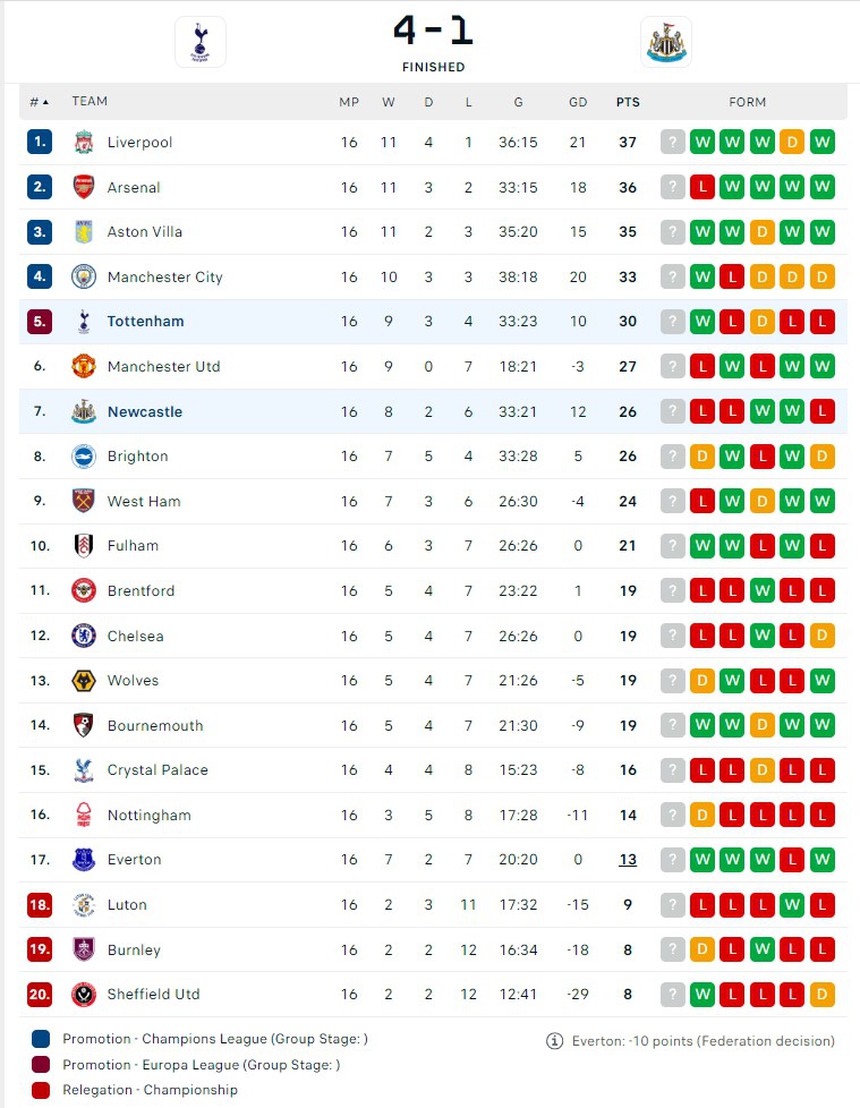Open the Sheffield Utd team link

tap(153, 994)
